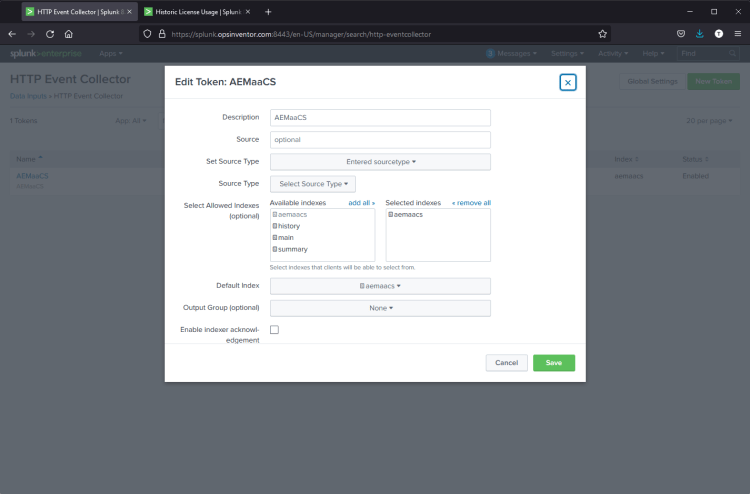The height and width of the screenshot is (494, 750).
Task: Open the Firefox account profile icon
Action: pyautogui.click(x=718, y=34)
